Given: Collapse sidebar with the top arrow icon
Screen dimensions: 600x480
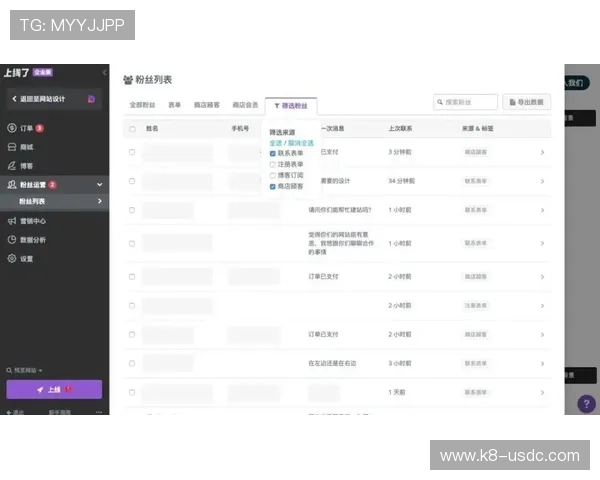Looking at the screenshot, I should click(x=104, y=72).
